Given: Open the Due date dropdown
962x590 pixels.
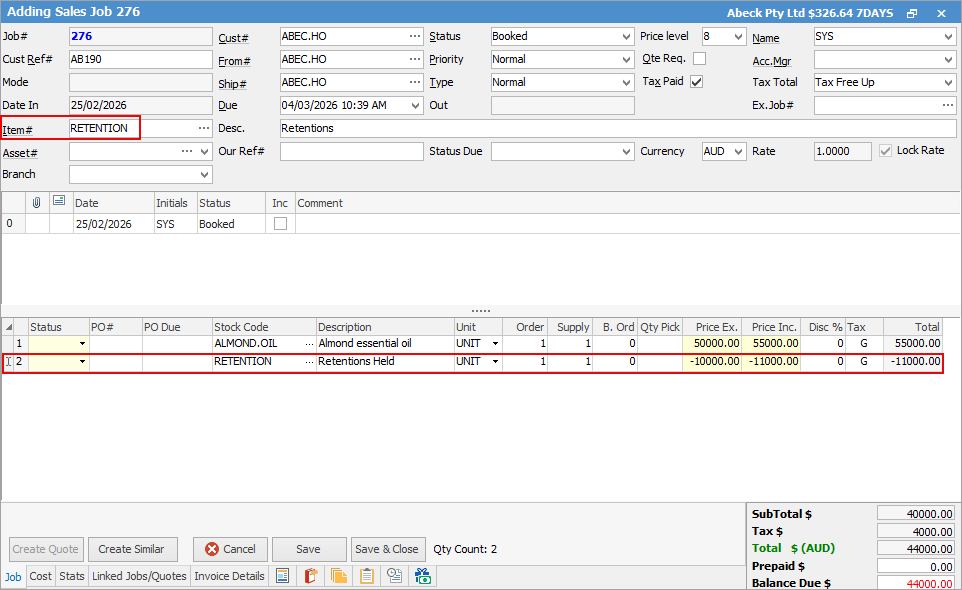Looking at the screenshot, I should click(416, 105).
